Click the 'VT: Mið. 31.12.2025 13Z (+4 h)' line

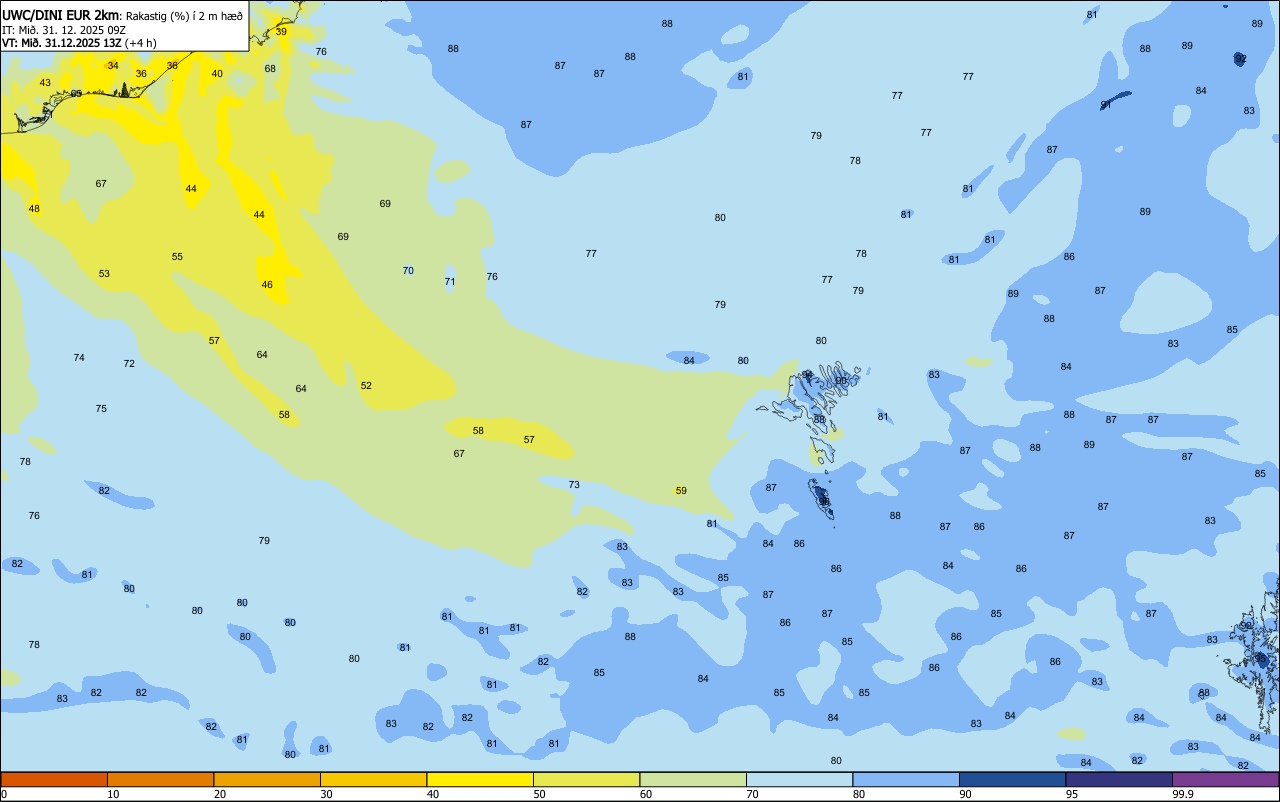pyautogui.click(x=79, y=43)
